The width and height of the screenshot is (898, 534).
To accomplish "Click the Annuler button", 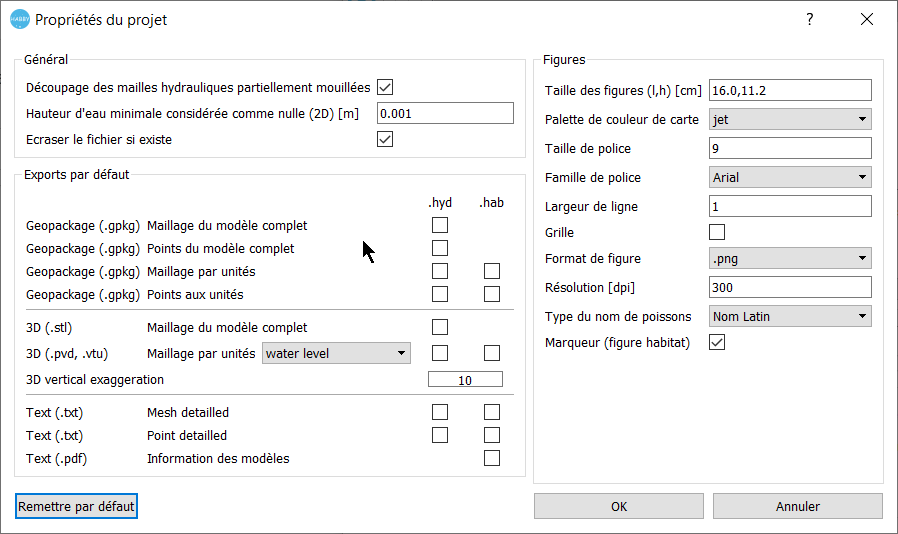I will [x=798, y=507].
